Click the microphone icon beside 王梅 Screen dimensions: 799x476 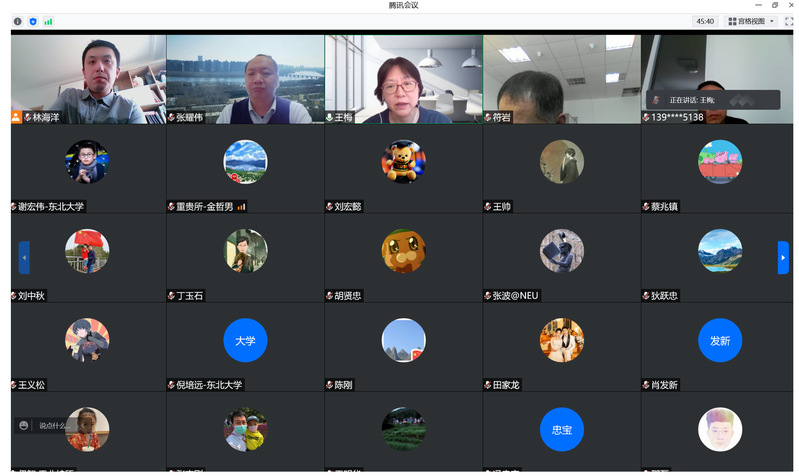point(330,117)
